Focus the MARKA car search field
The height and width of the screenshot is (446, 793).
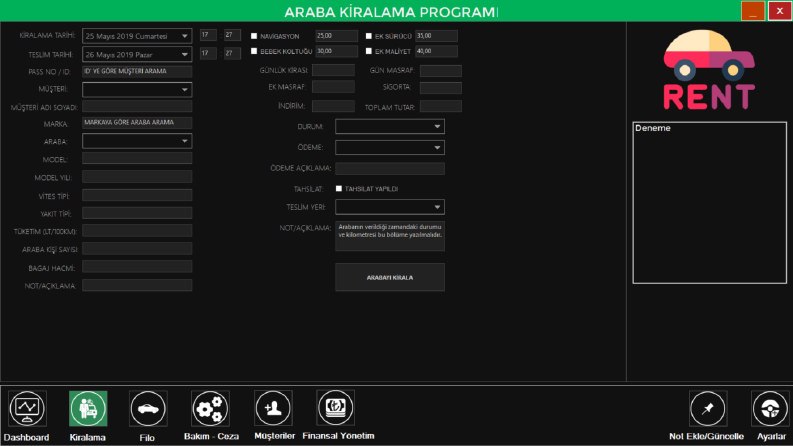[137, 122]
